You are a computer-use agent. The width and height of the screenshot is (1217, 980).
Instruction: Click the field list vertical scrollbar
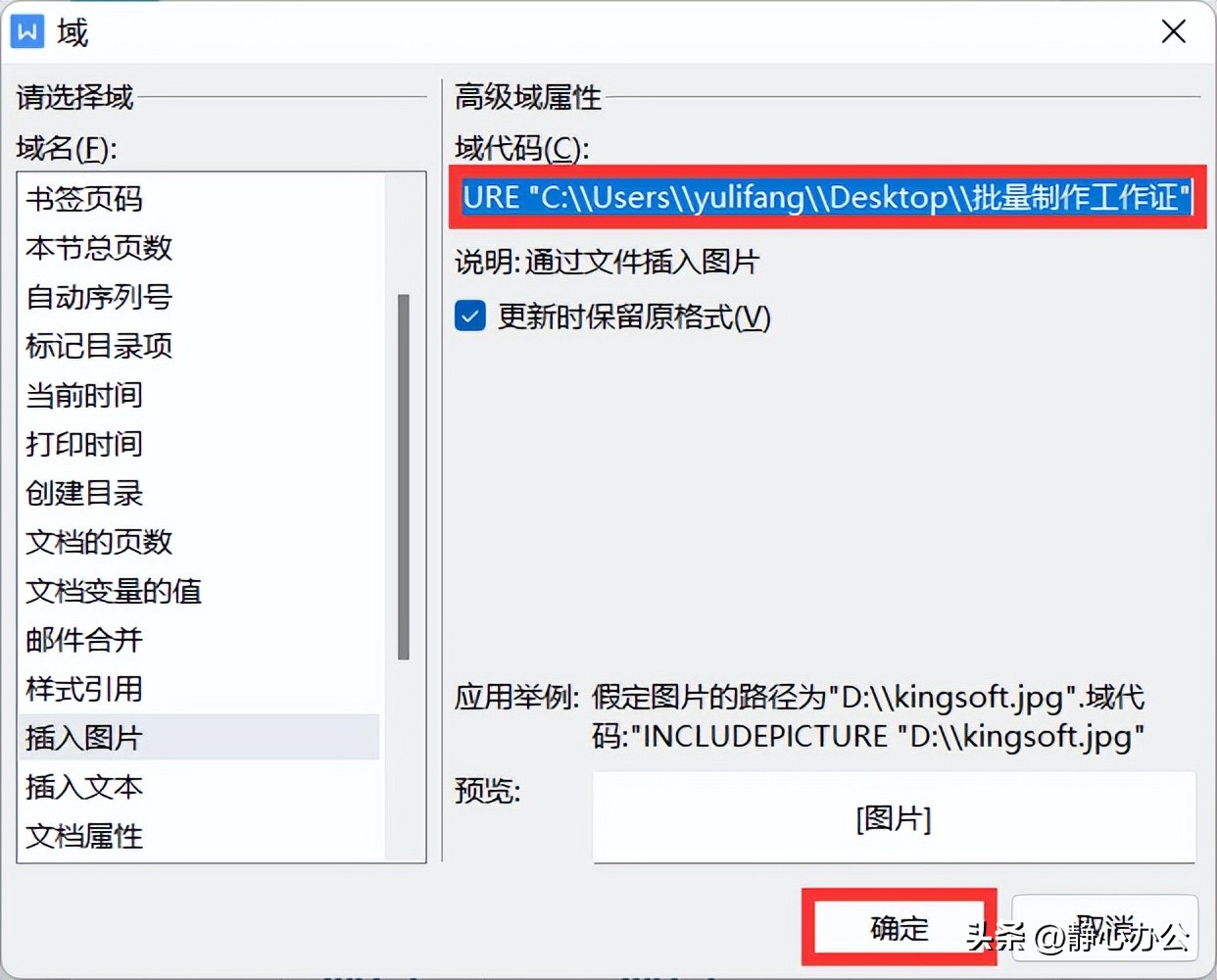tap(403, 477)
